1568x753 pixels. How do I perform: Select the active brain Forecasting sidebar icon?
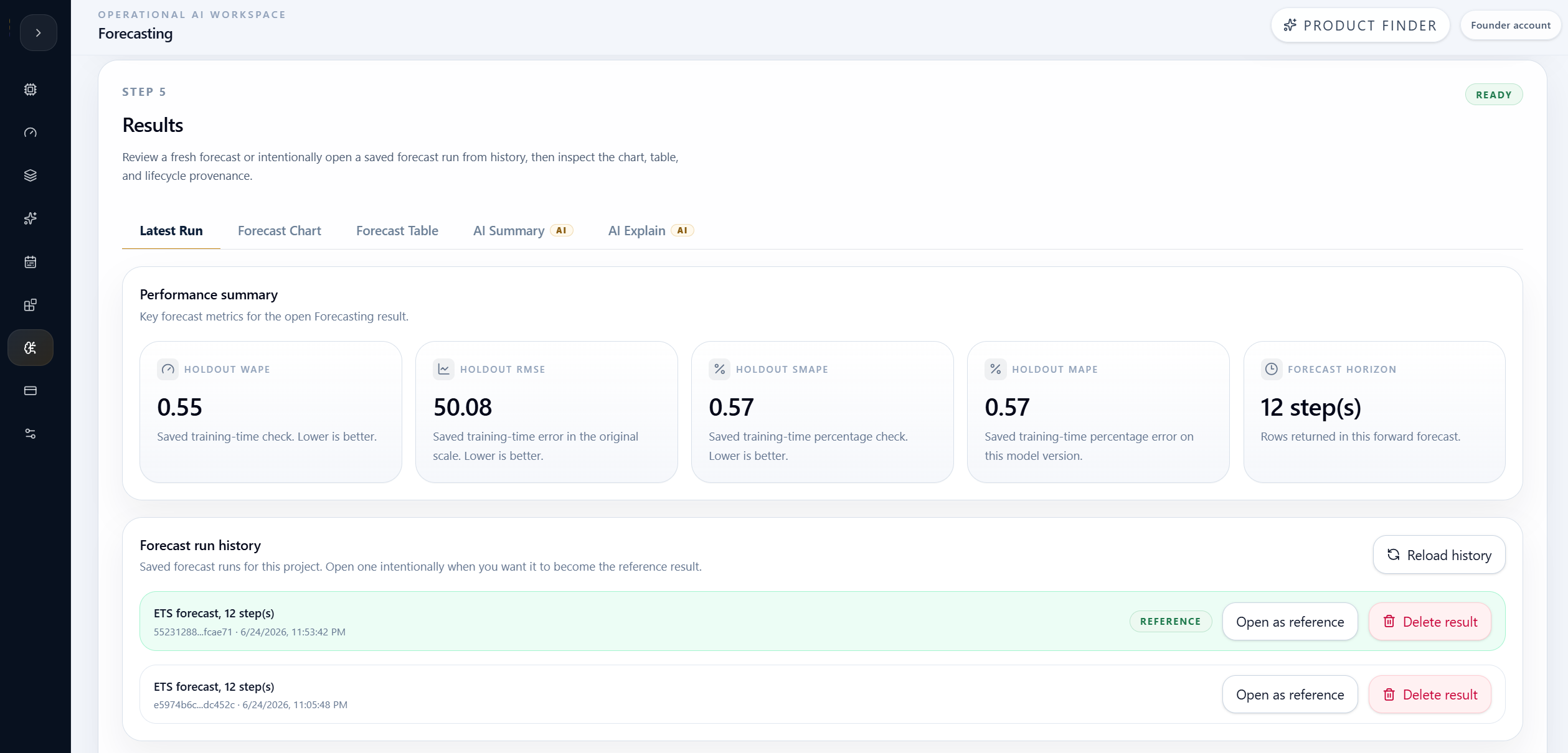[31, 348]
